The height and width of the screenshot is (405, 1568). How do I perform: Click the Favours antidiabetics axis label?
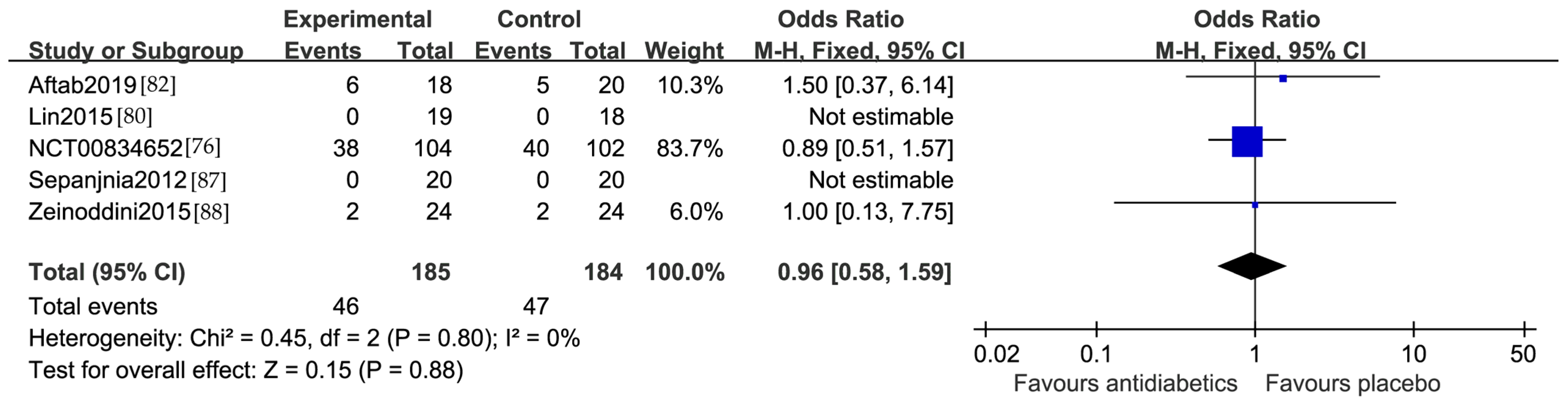point(1125,384)
